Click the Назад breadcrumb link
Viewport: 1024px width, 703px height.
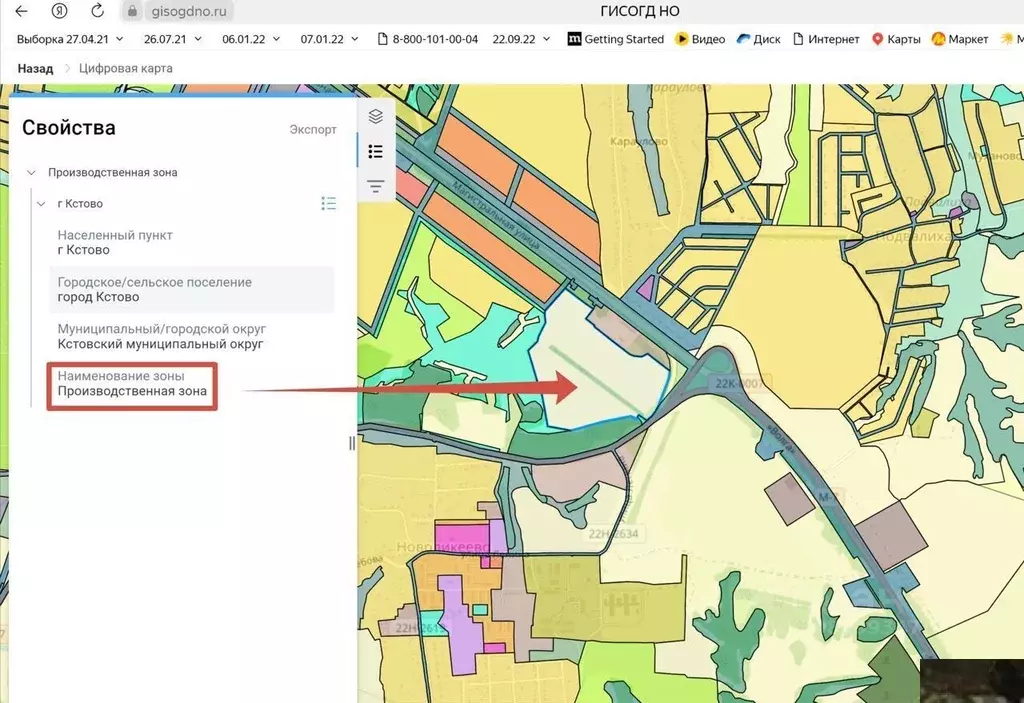35,69
